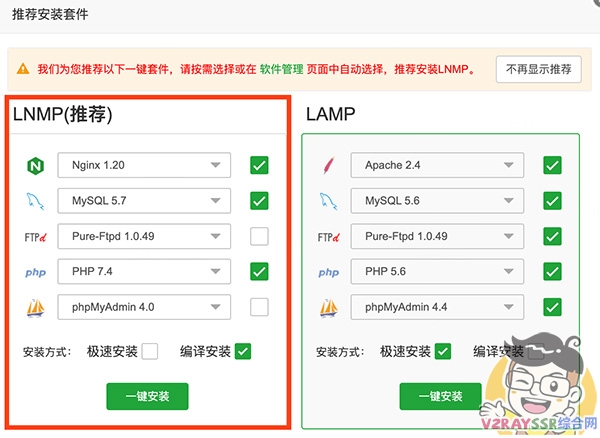This screenshot has width=600, height=438.
Task: Click the php logo icon in LNMP
Action: click(35, 272)
